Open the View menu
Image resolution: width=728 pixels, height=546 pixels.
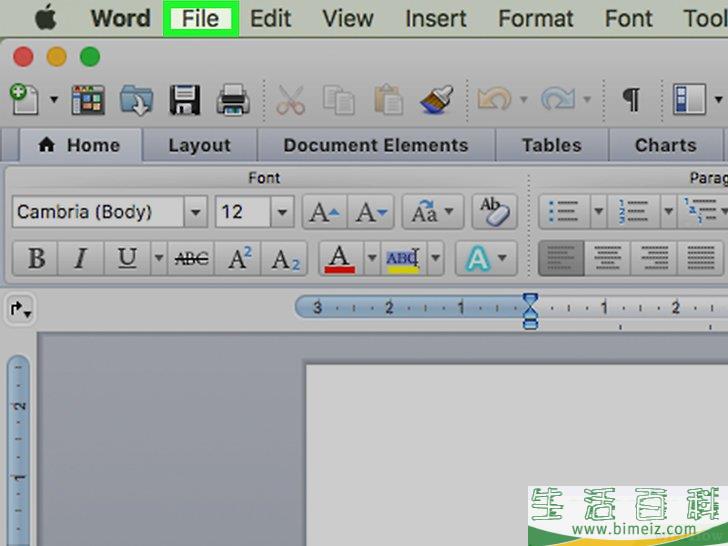348,19
